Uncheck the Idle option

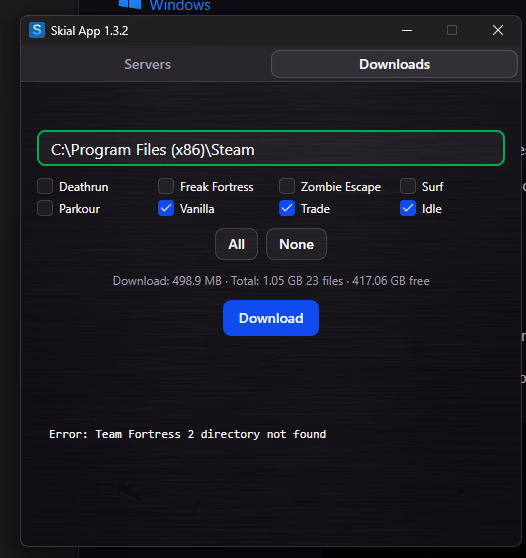[x=408, y=208]
